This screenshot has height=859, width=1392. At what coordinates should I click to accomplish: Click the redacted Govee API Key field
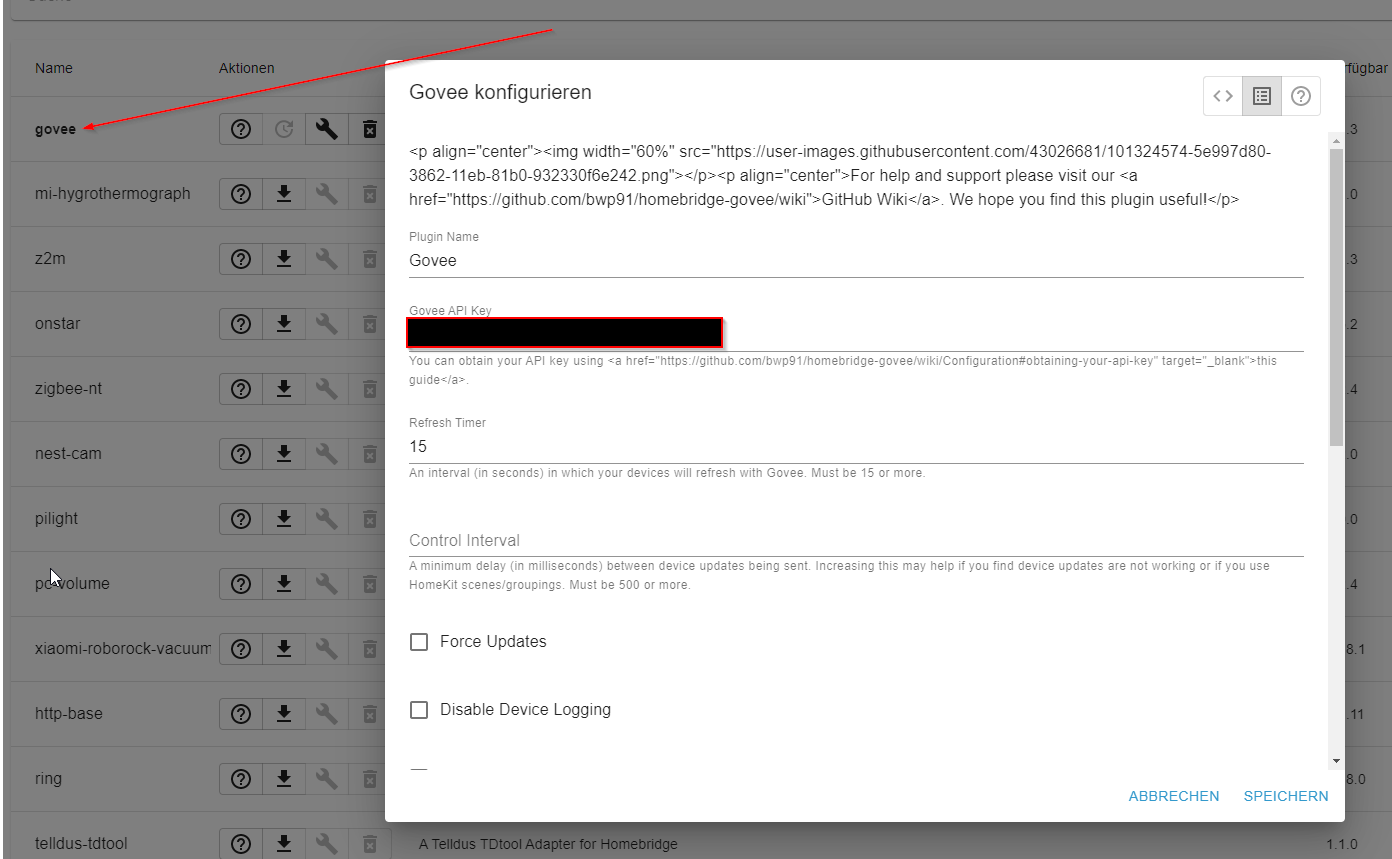pos(565,333)
